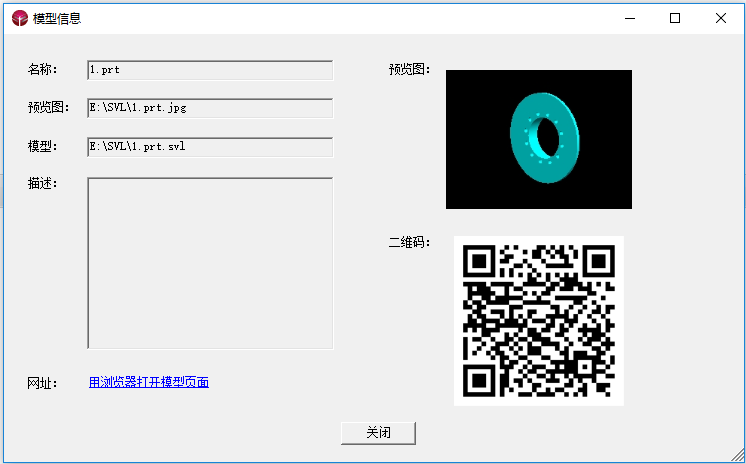
Task: Click the 模型 path field E:\SVL\1.prt.svl
Action: 210,147
